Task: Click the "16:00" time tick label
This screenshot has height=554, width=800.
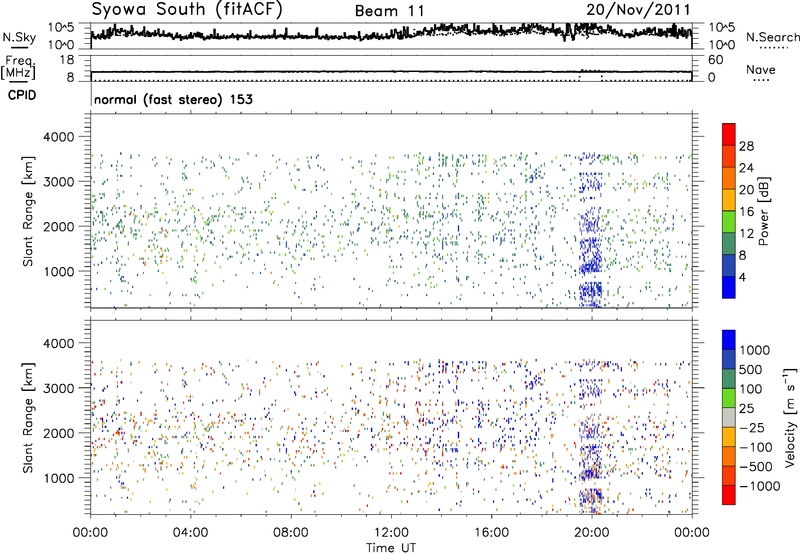Action: [491, 532]
